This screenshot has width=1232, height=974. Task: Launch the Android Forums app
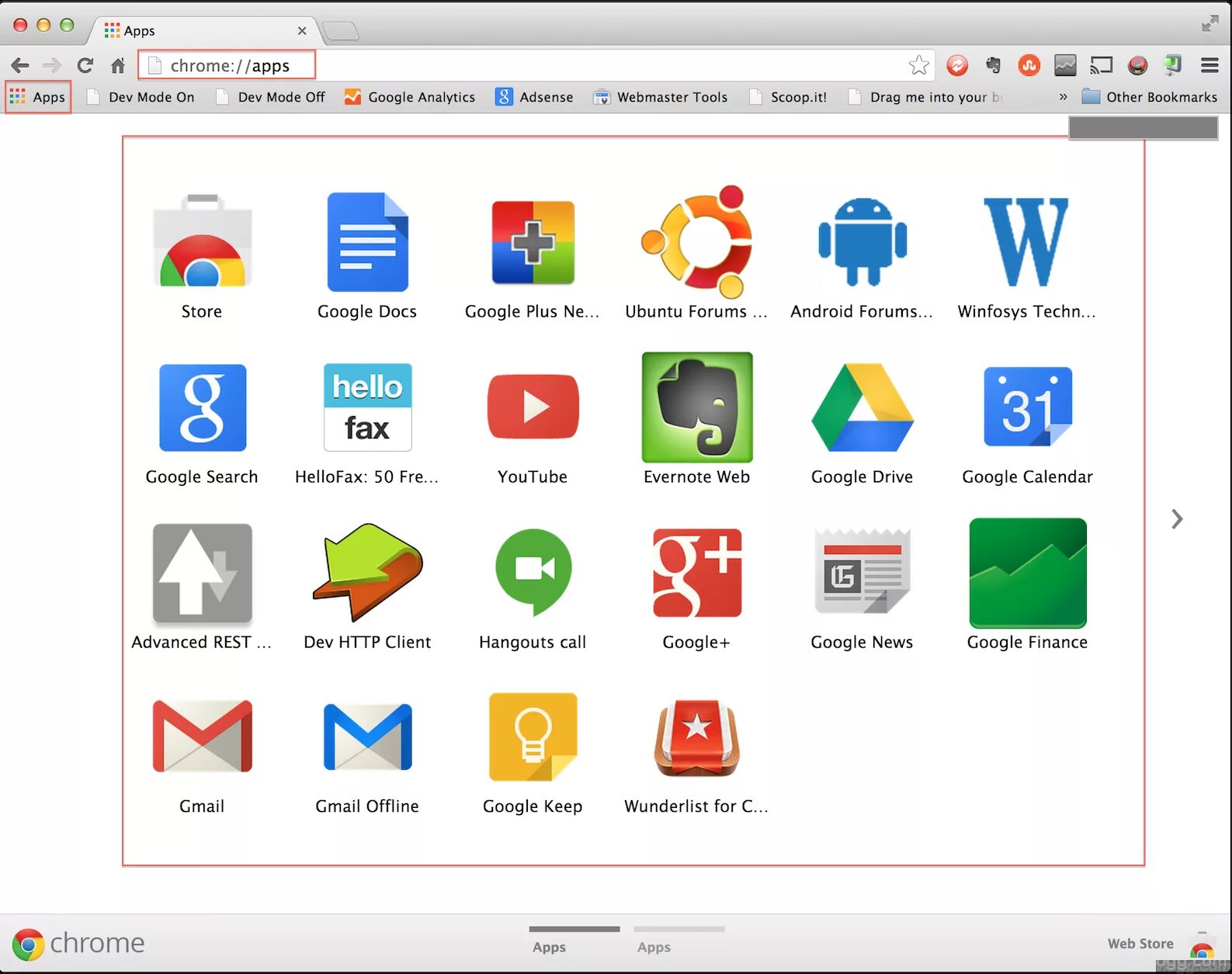pos(862,241)
